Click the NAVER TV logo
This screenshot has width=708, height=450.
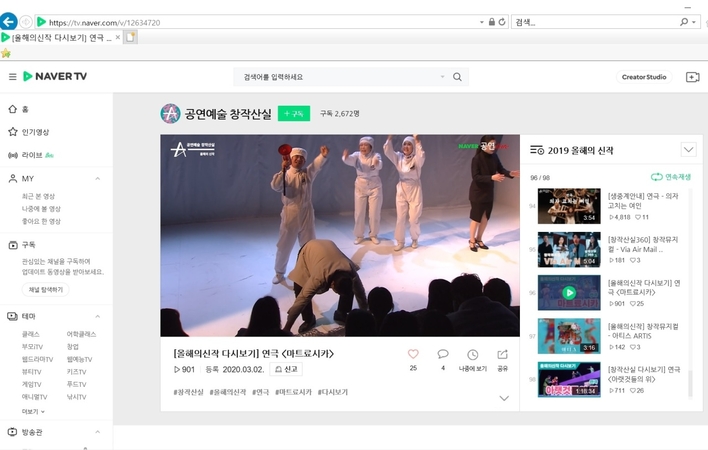pyautogui.click(x=55, y=76)
